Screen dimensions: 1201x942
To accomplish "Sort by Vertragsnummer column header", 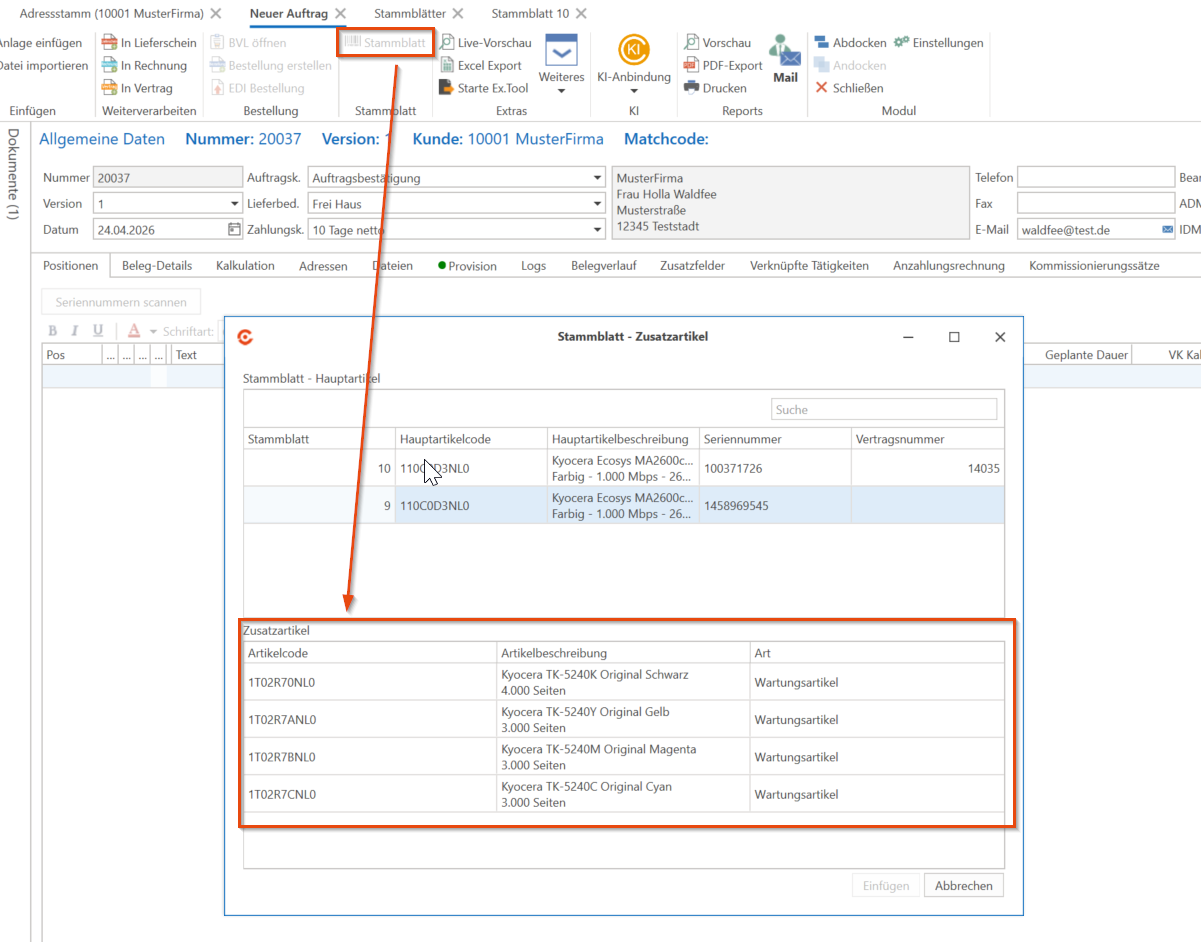I will [928, 439].
